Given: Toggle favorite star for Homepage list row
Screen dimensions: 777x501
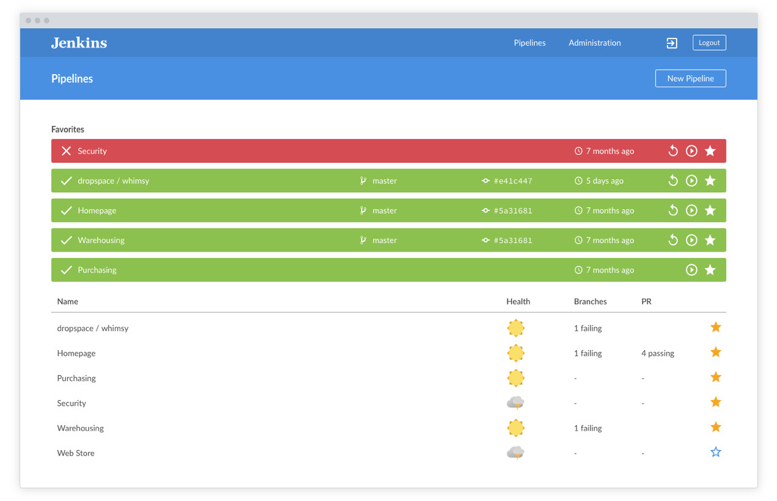Looking at the screenshot, I should [x=716, y=352].
